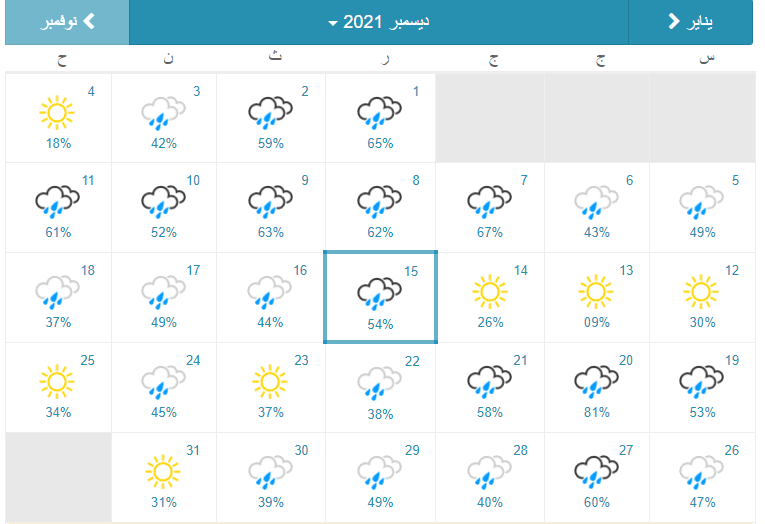Click the sun icon on December 31
Image resolution: width=765 pixels, height=524 pixels.
[164, 472]
